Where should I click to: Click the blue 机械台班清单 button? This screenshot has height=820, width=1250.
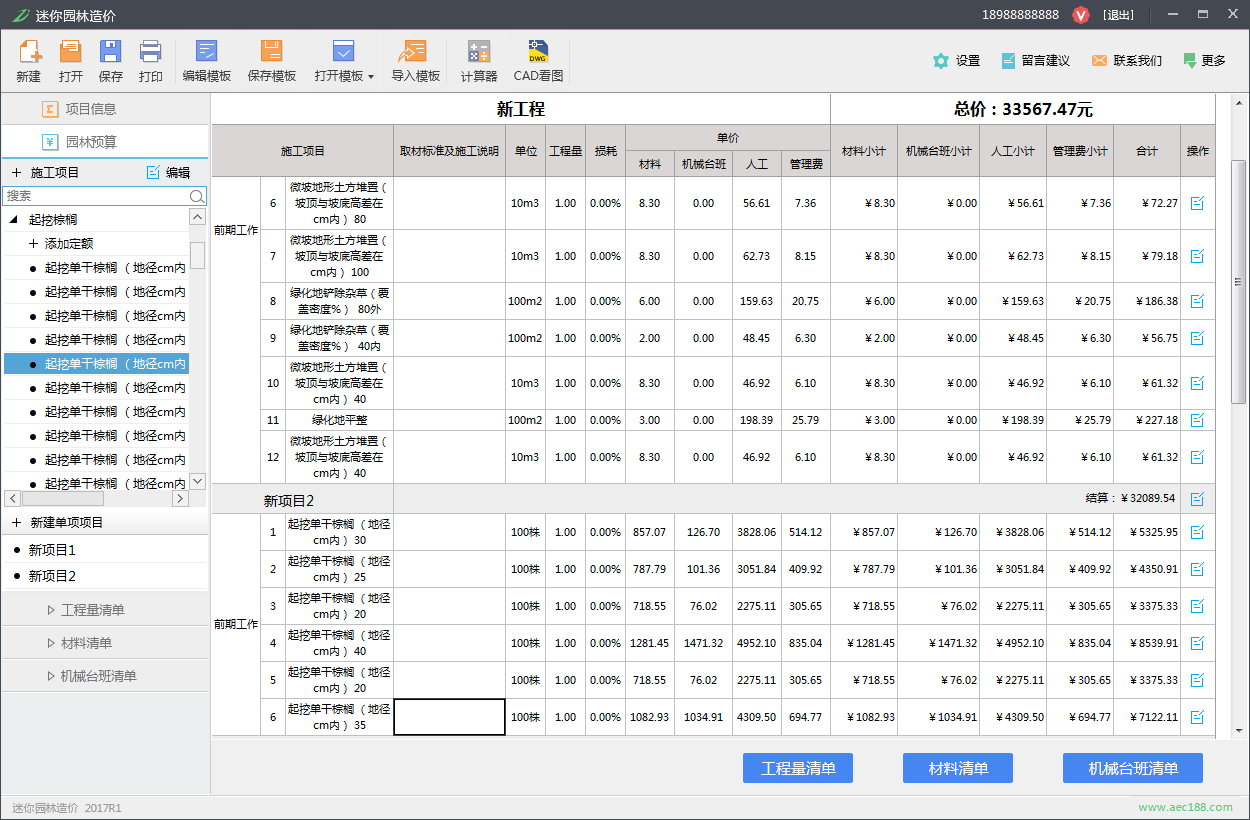1132,768
